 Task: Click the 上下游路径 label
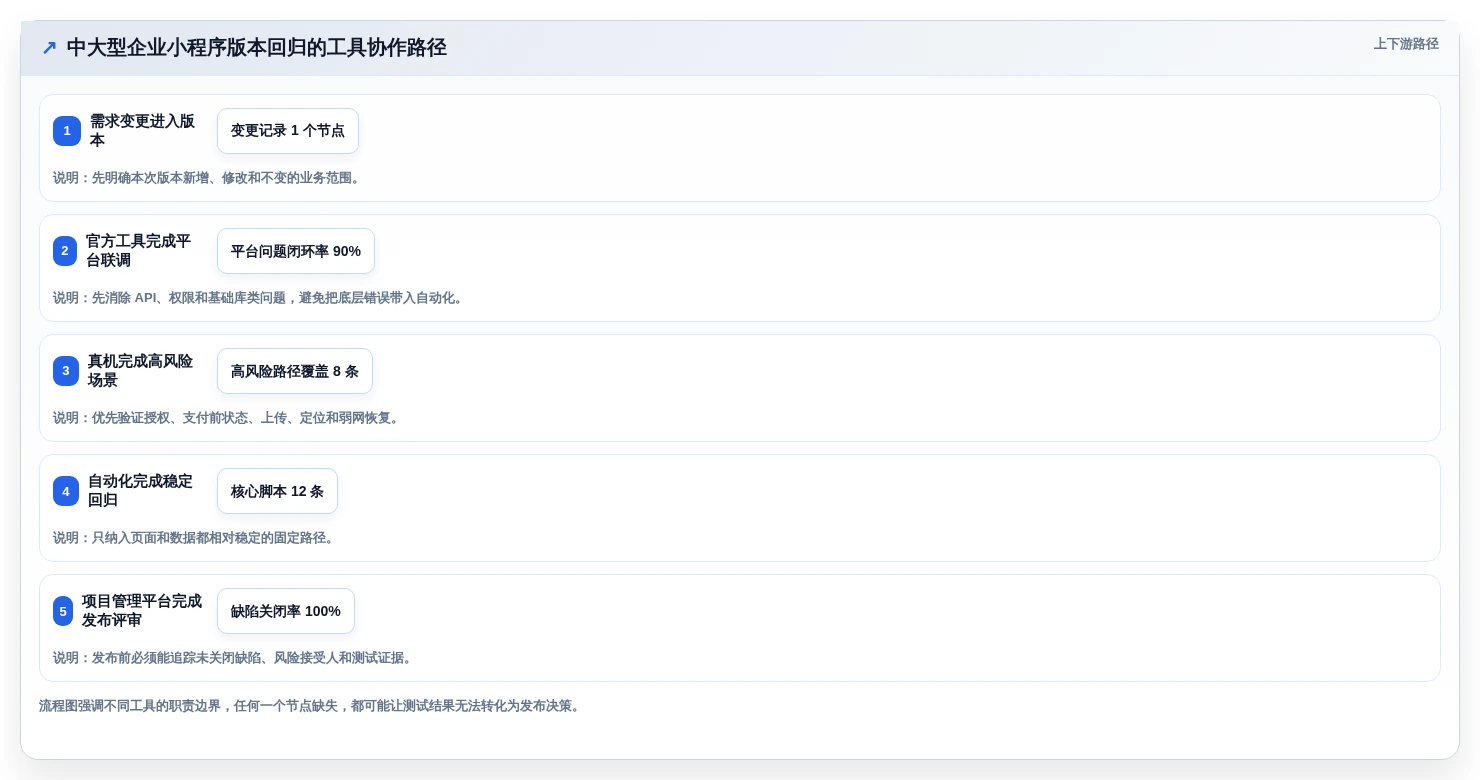1406,44
